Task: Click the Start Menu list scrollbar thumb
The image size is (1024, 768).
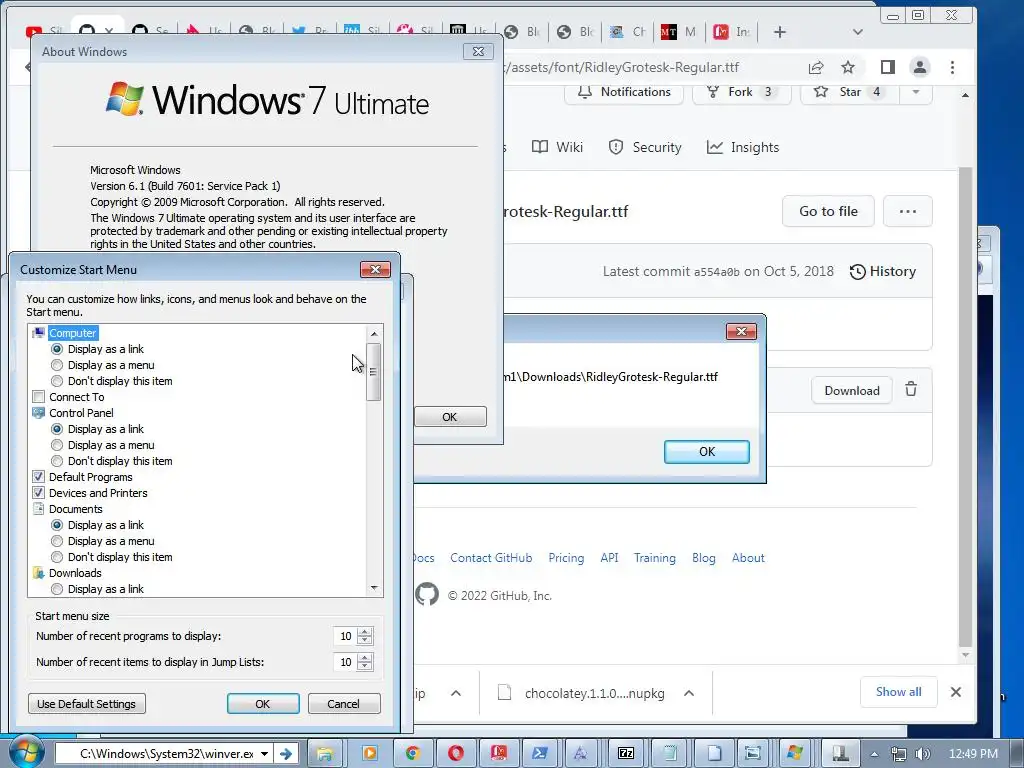Action: 374,371
